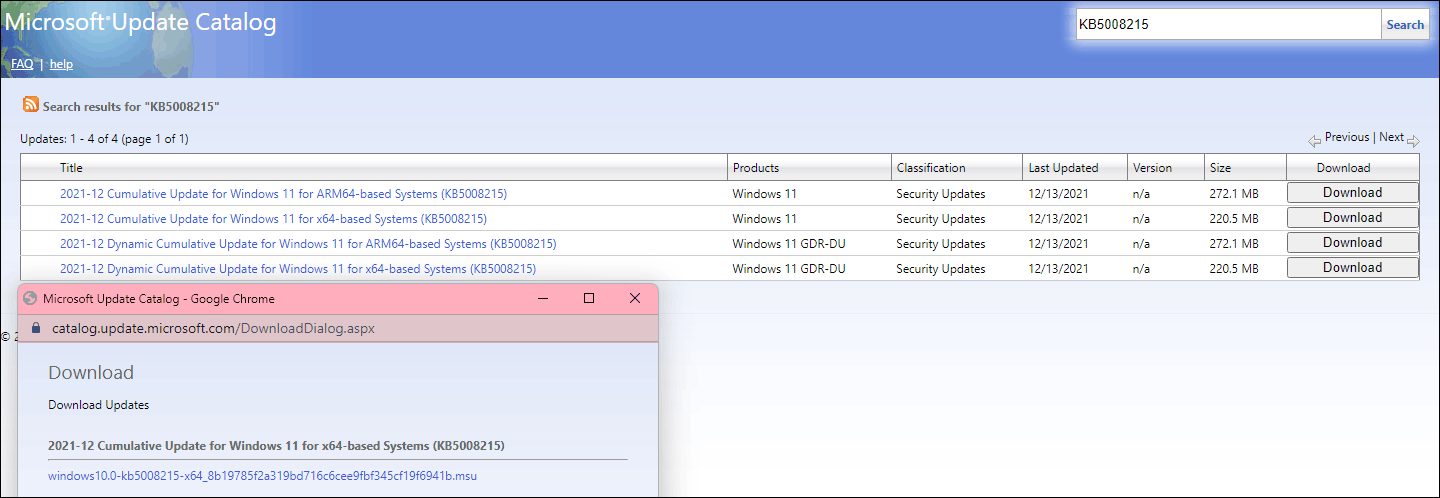The image size is (1440, 498).
Task: Click '12/13/2021' date in first row
Action: [1058, 194]
